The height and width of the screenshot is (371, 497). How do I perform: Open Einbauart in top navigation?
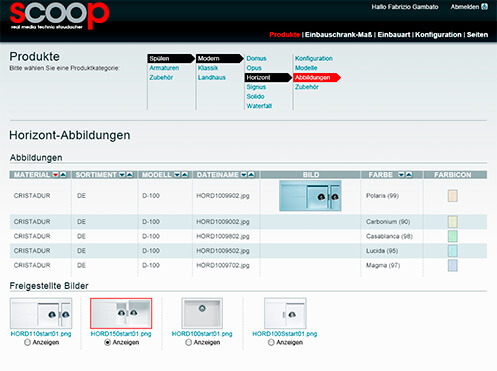(394, 35)
